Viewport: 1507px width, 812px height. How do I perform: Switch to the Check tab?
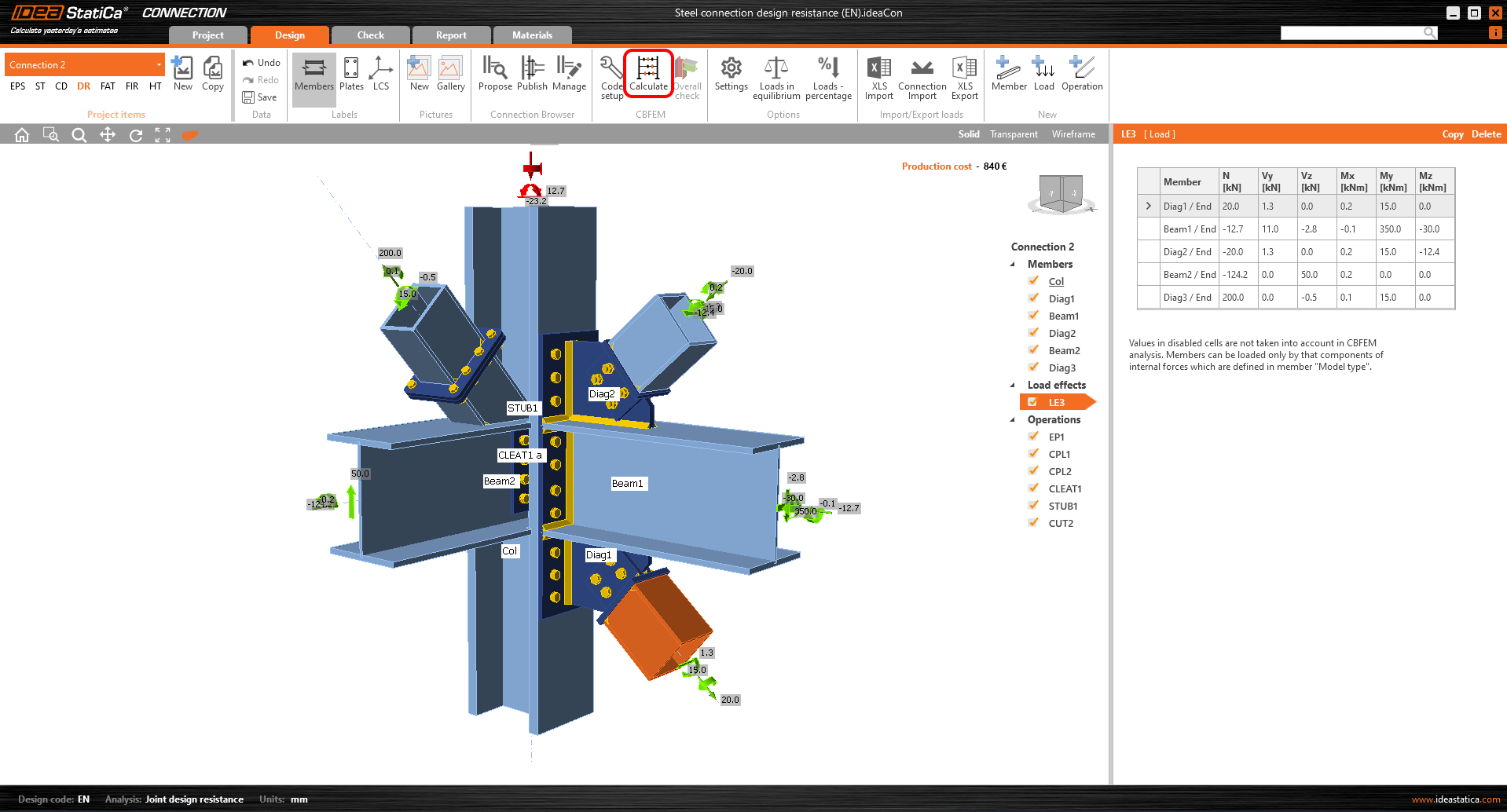click(x=370, y=35)
